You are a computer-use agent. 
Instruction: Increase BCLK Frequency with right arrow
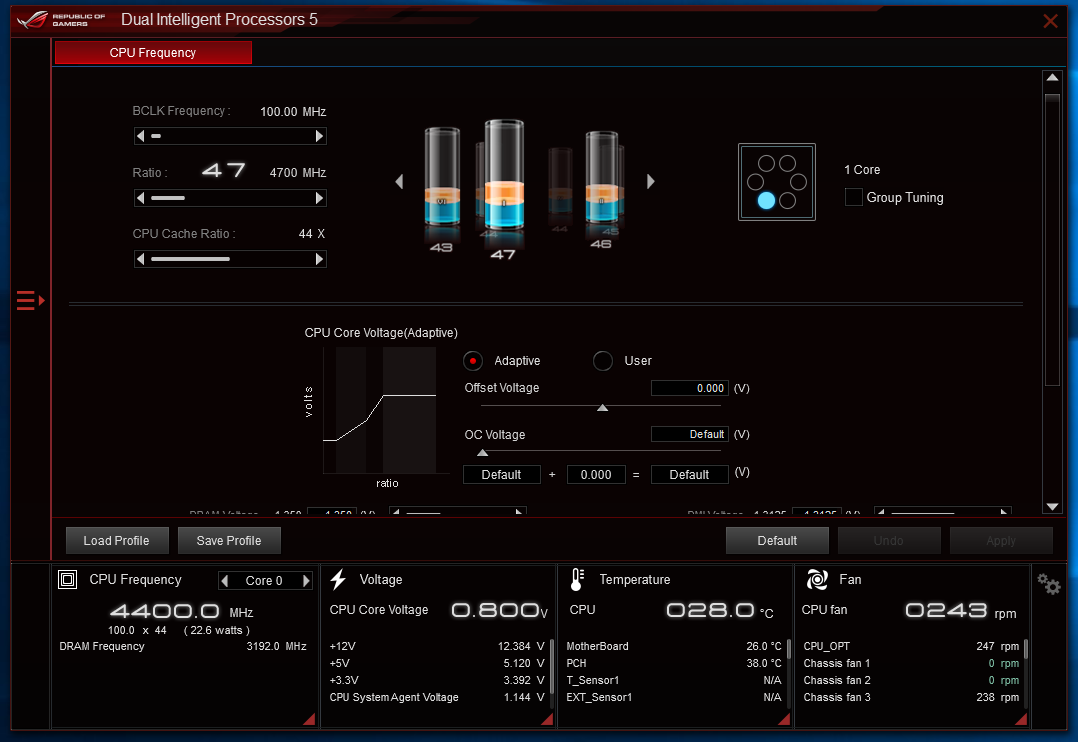tap(319, 136)
